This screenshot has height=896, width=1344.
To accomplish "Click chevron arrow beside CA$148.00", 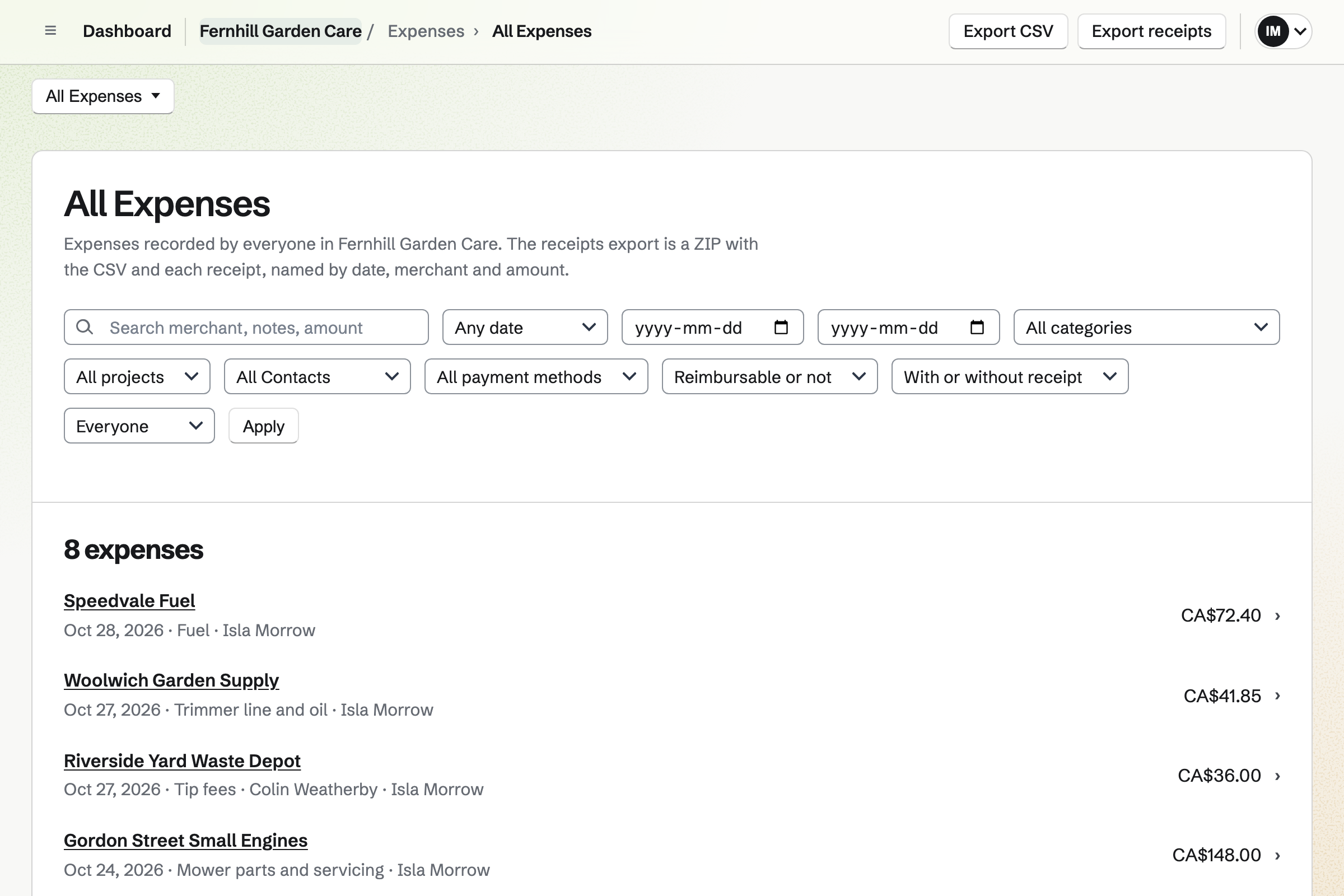I will pos(1277,855).
